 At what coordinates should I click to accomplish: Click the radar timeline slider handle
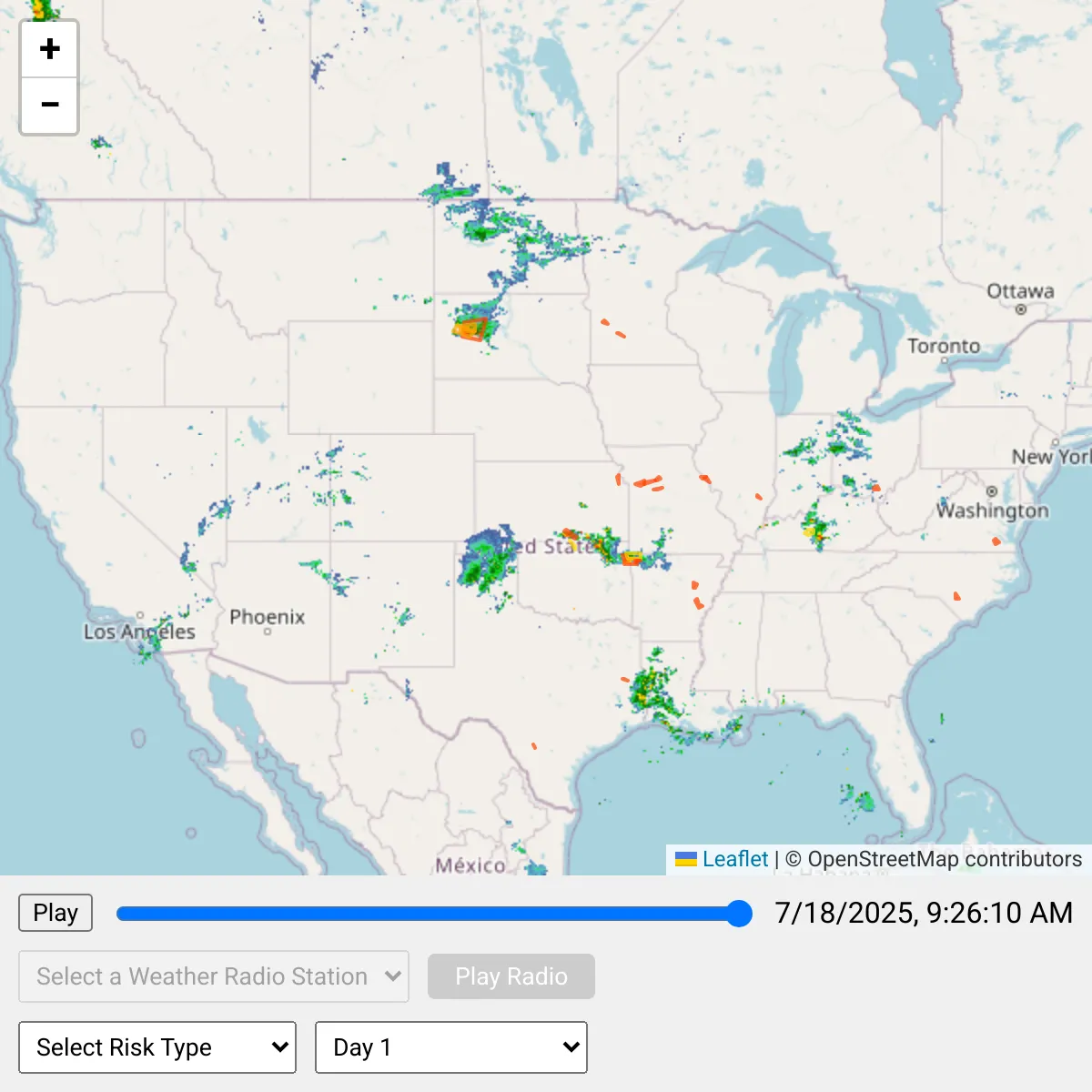pyautogui.click(x=740, y=914)
